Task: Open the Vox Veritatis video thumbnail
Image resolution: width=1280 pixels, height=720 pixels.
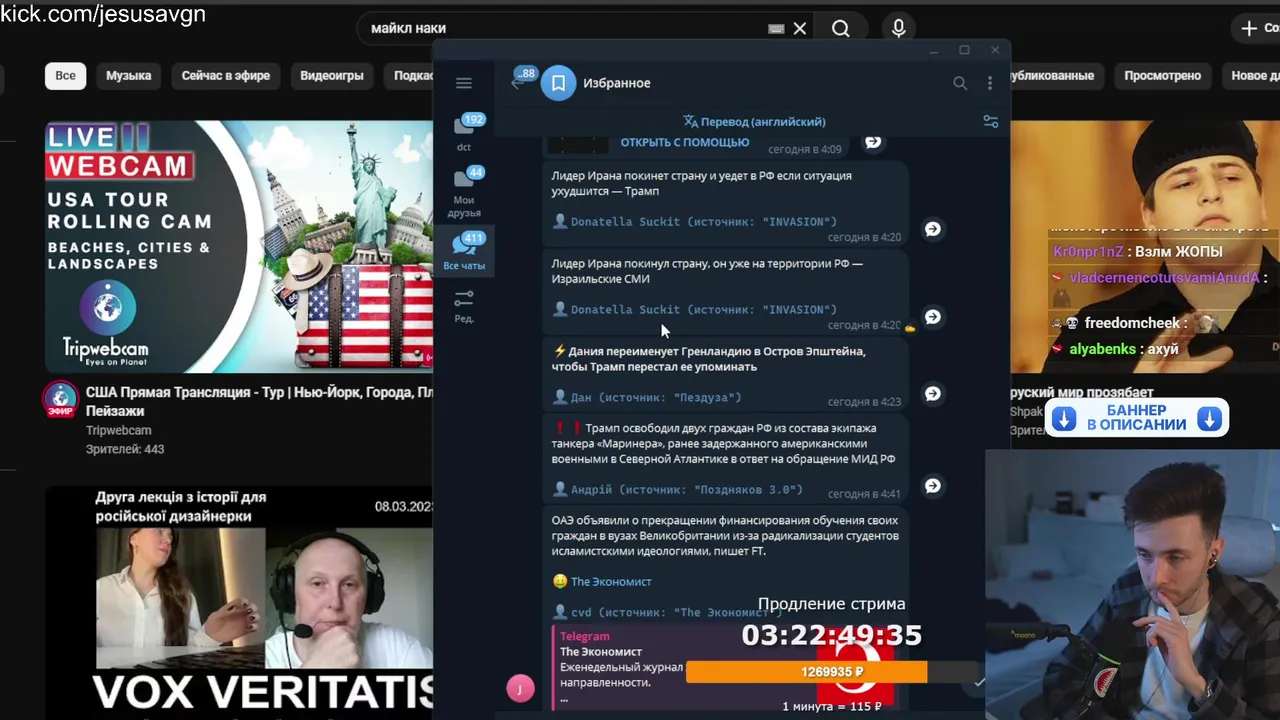Action: 238,602
